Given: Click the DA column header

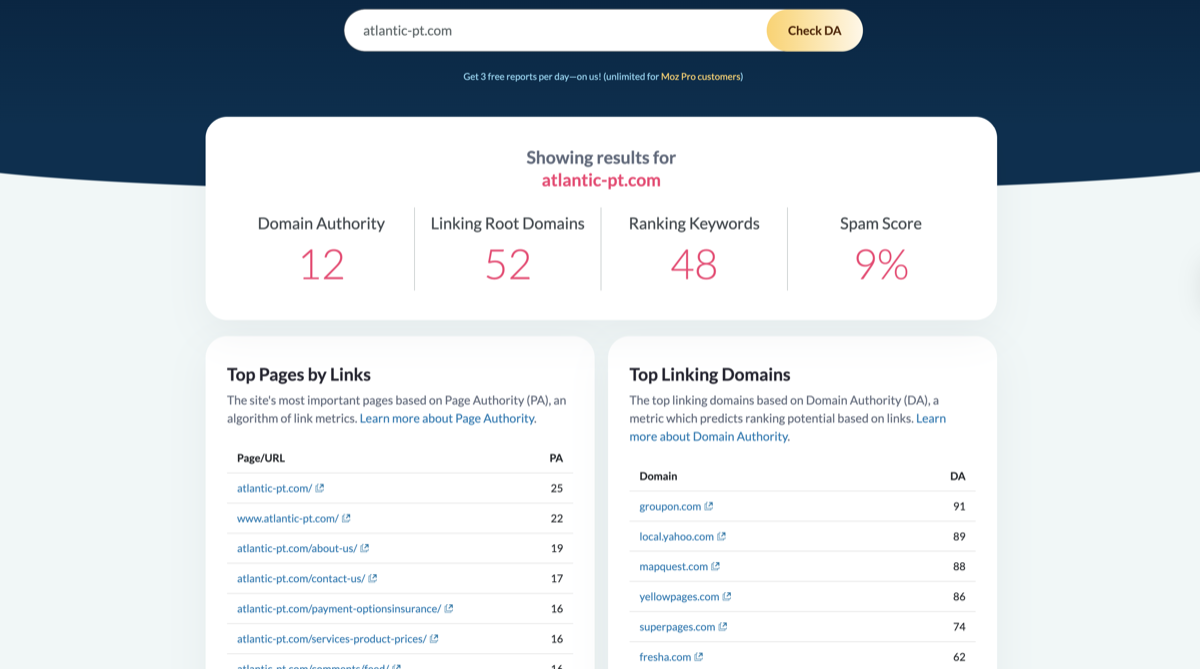Looking at the screenshot, I should point(958,476).
